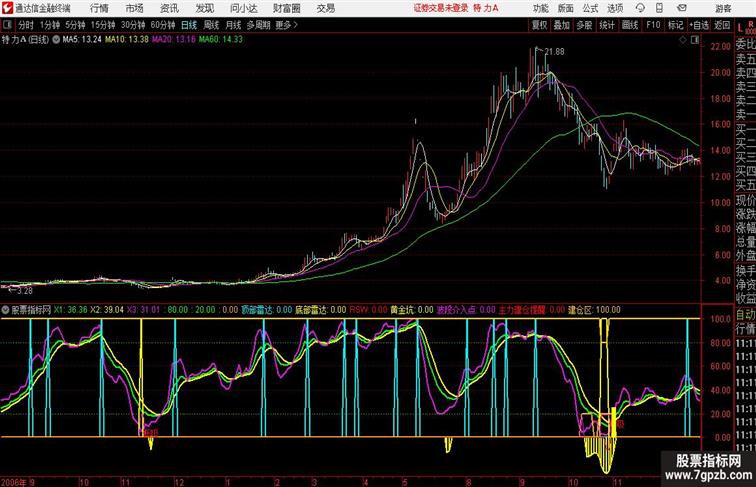Click the 返回 back button

[x=722, y=25]
